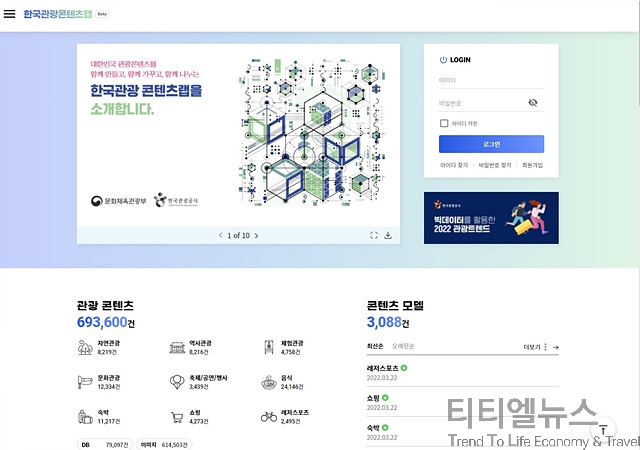
Task: Click the 문화관광 12,334건 label
Action: tap(109, 382)
